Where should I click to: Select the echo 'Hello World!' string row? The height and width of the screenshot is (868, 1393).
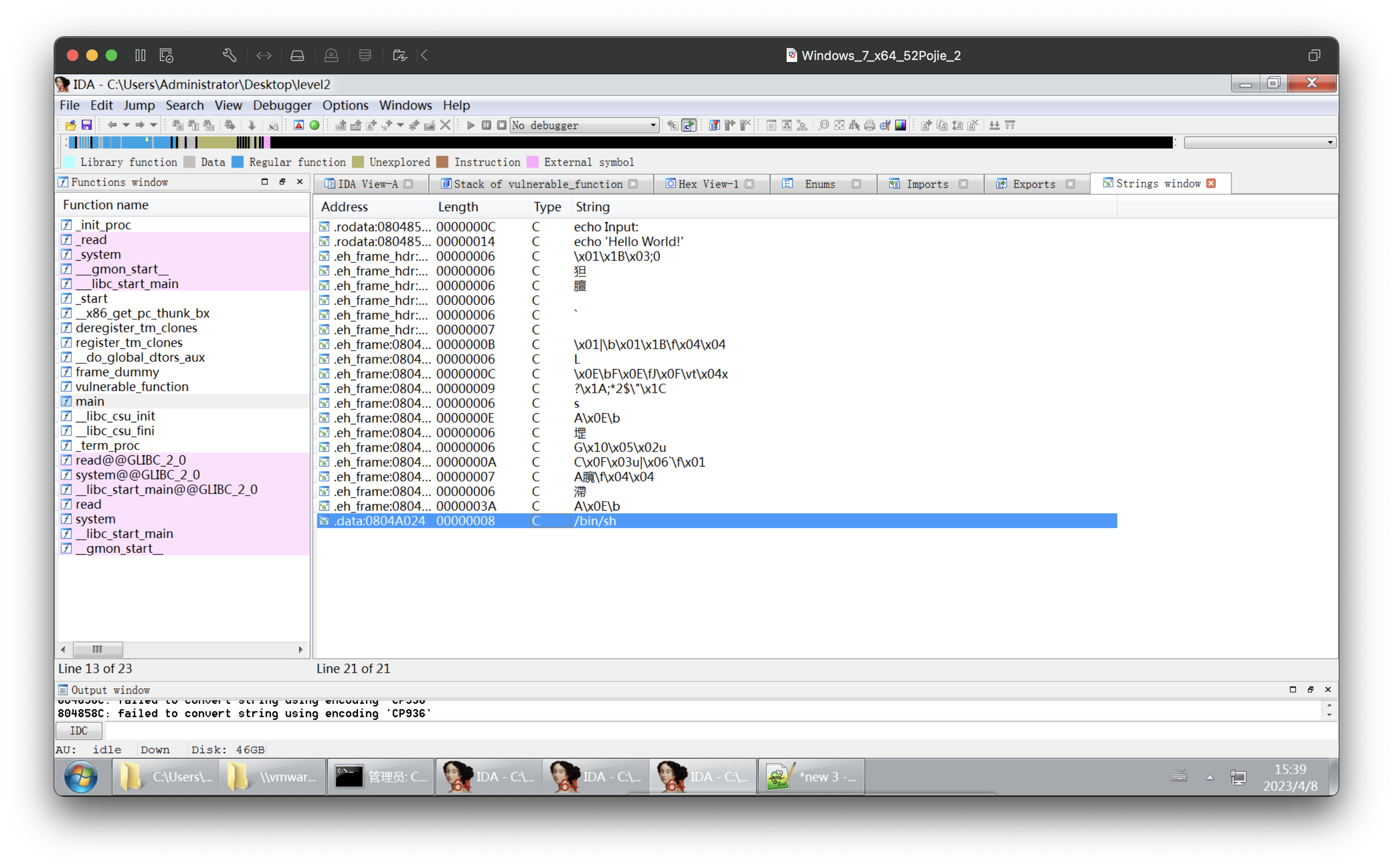628,242
